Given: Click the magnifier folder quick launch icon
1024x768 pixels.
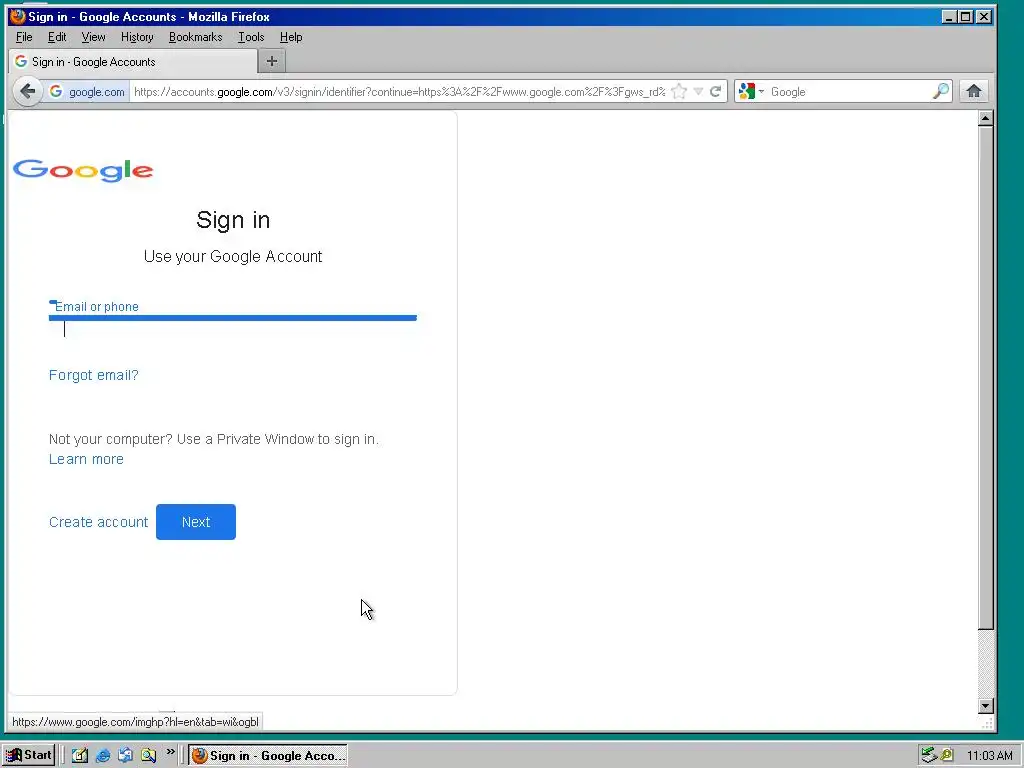Looking at the screenshot, I should click(x=148, y=755).
